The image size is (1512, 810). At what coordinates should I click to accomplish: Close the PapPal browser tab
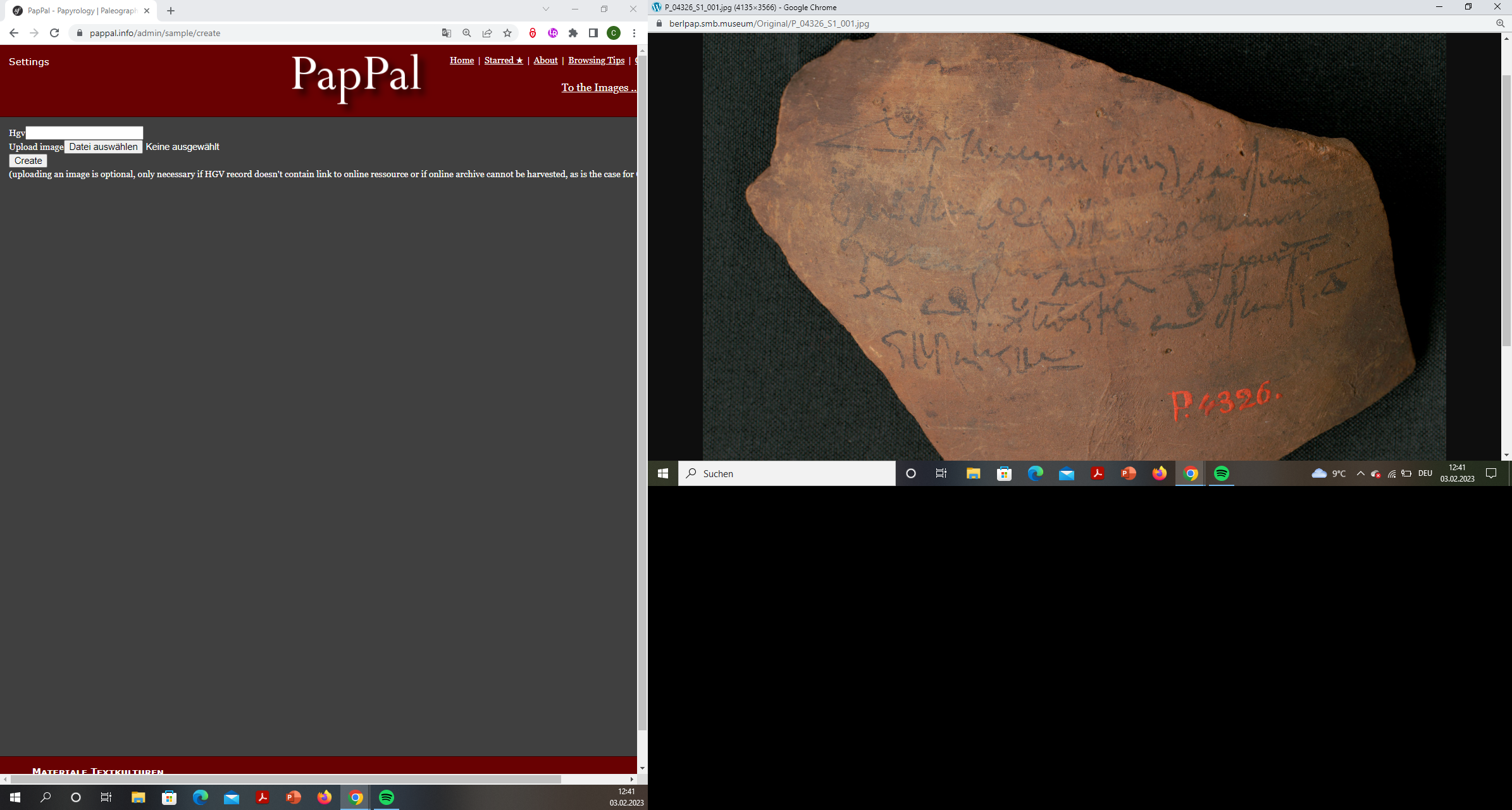pos(147,11)
